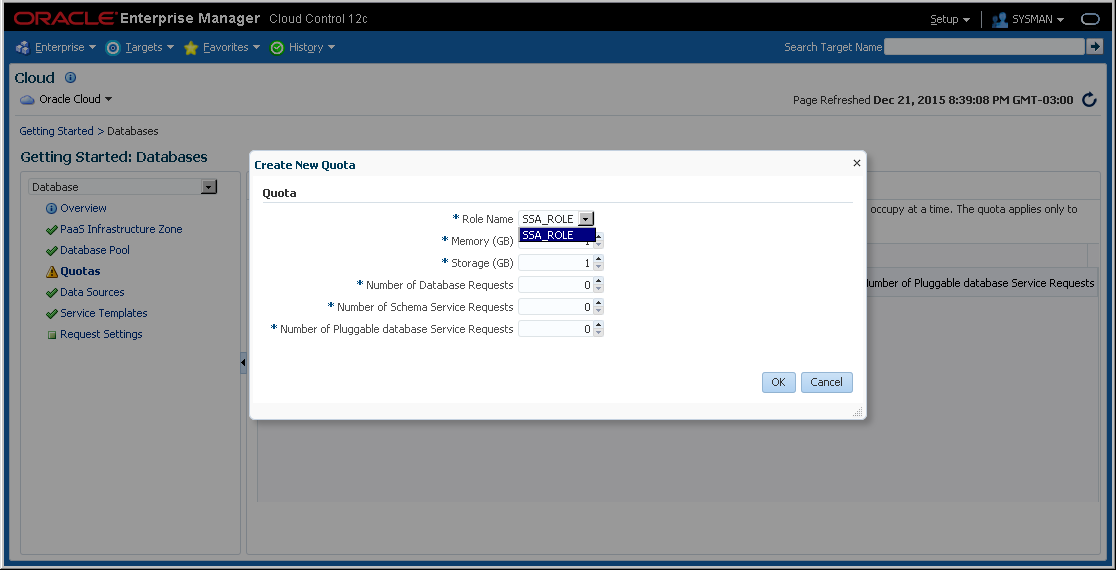Screen dimensions: 1116x571
Task: Open the Favorites menu
Action: tap(231, 47)
